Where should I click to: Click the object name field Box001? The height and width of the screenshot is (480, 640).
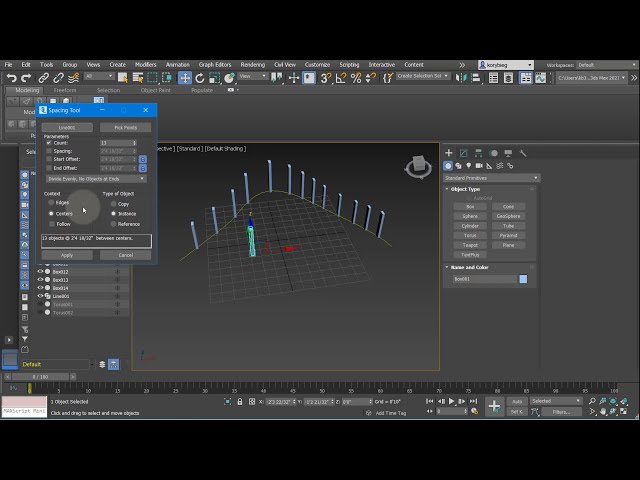pos(484,279)
